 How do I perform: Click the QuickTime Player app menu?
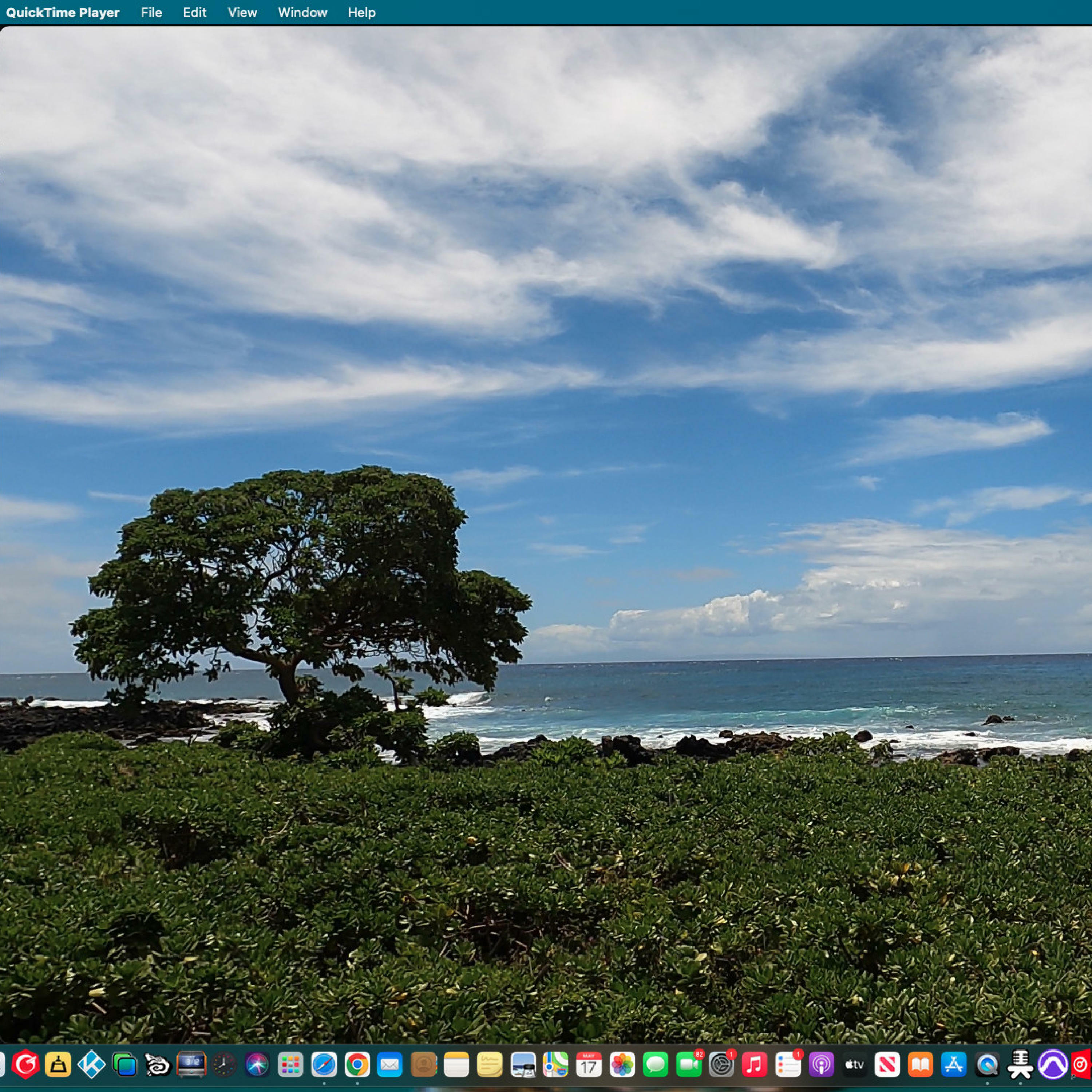pyautogui.click(x=63, y=12)
